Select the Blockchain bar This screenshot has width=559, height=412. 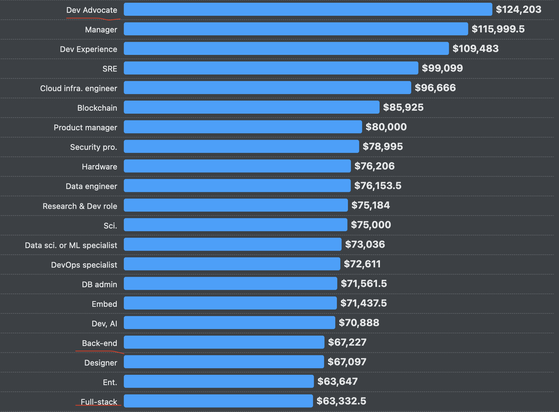click(x=252, y=108)
